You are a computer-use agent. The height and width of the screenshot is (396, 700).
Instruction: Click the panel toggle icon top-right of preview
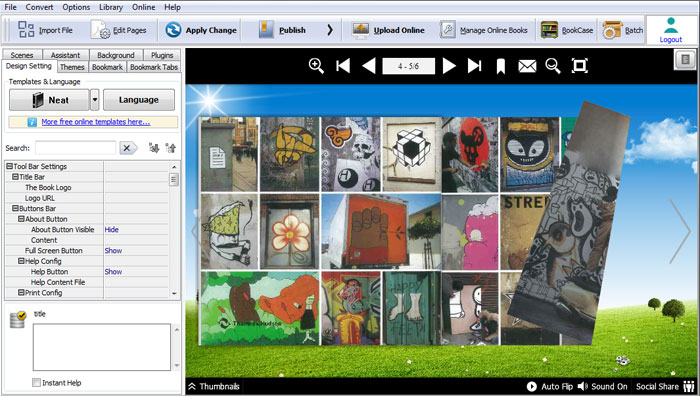pos(685,59)
